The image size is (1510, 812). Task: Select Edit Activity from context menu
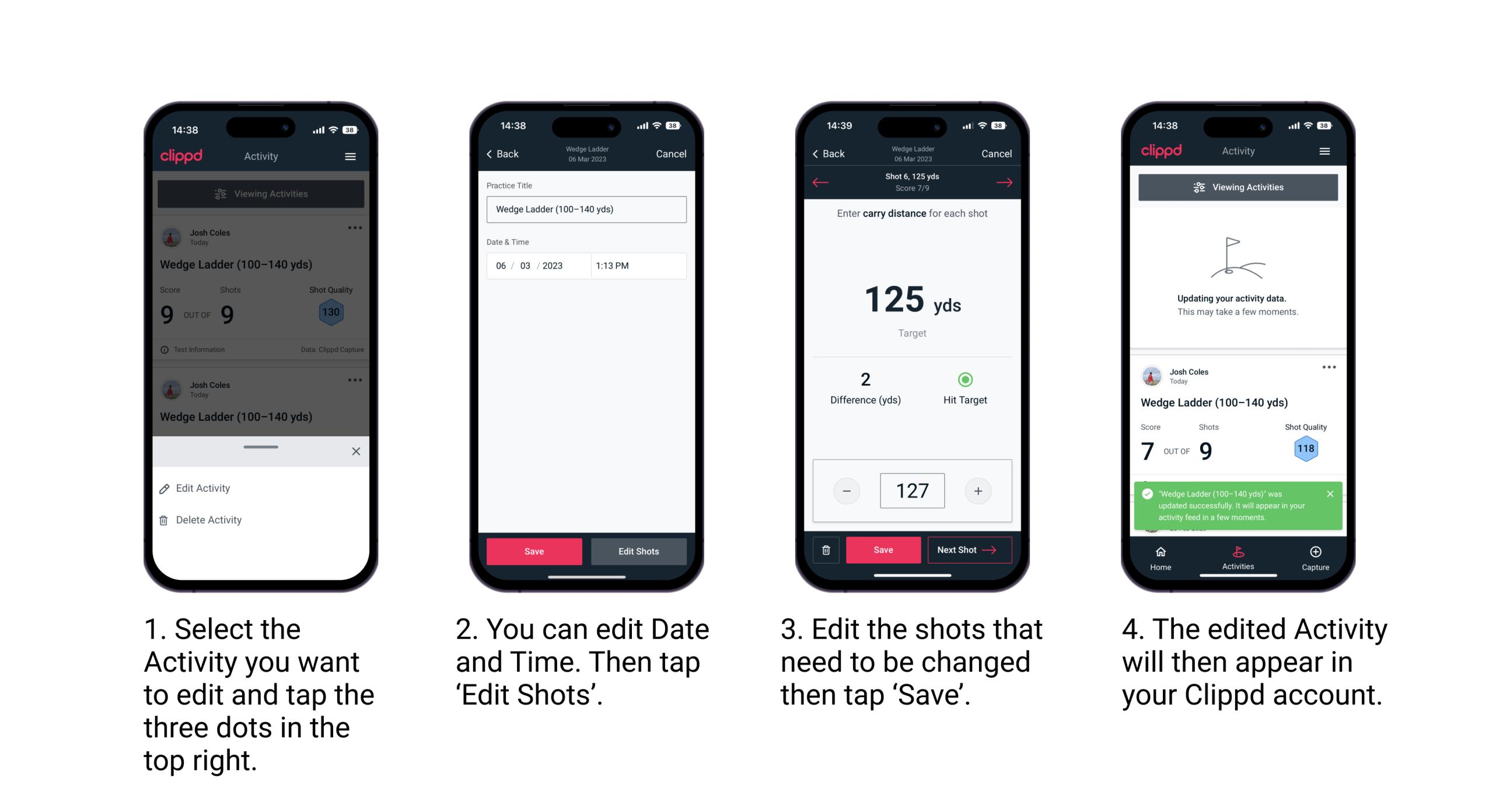204,489
